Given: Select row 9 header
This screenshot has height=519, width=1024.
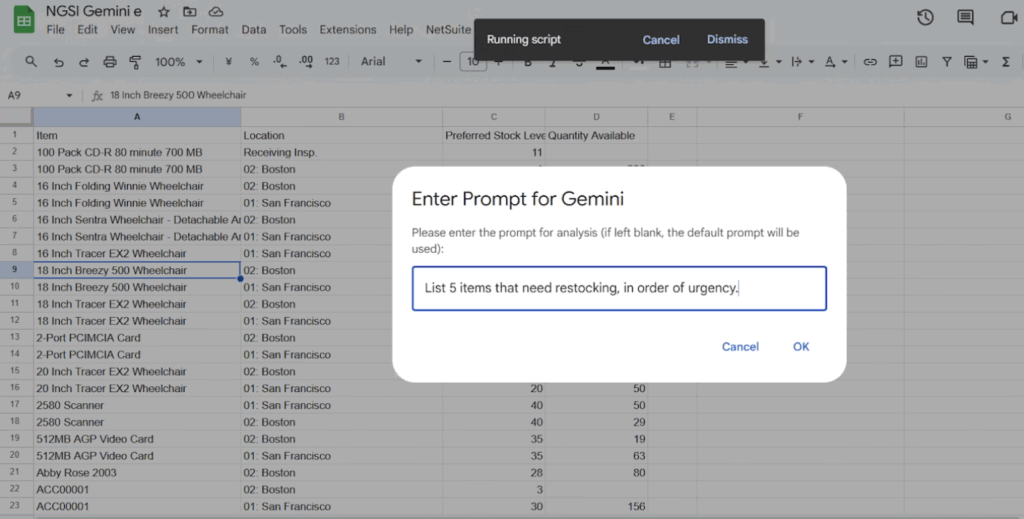Looking at the screenshot, I should [x=16, y=270].
